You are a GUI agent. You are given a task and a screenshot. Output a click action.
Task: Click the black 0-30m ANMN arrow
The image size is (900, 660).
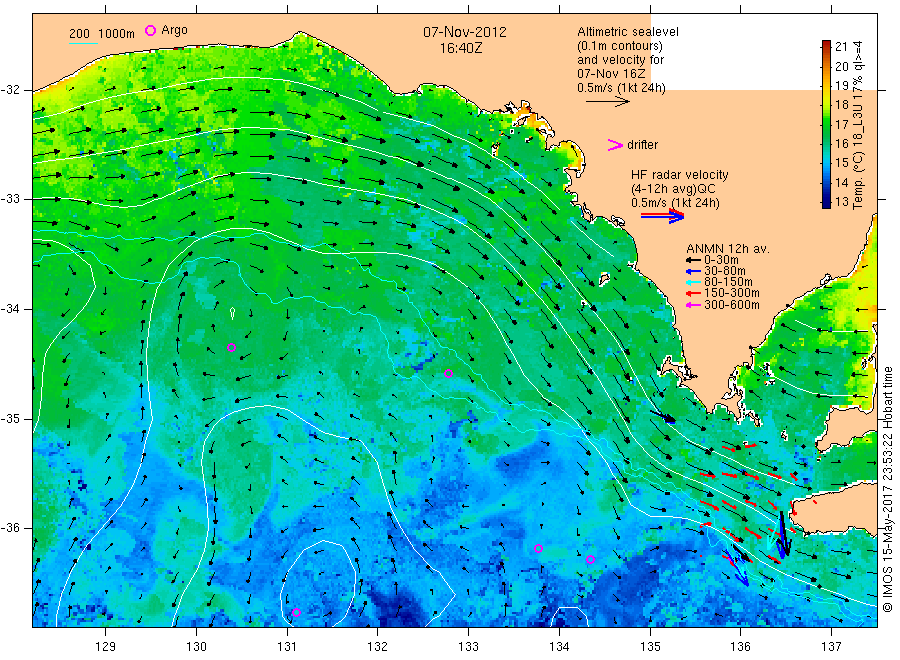(693, 260)
